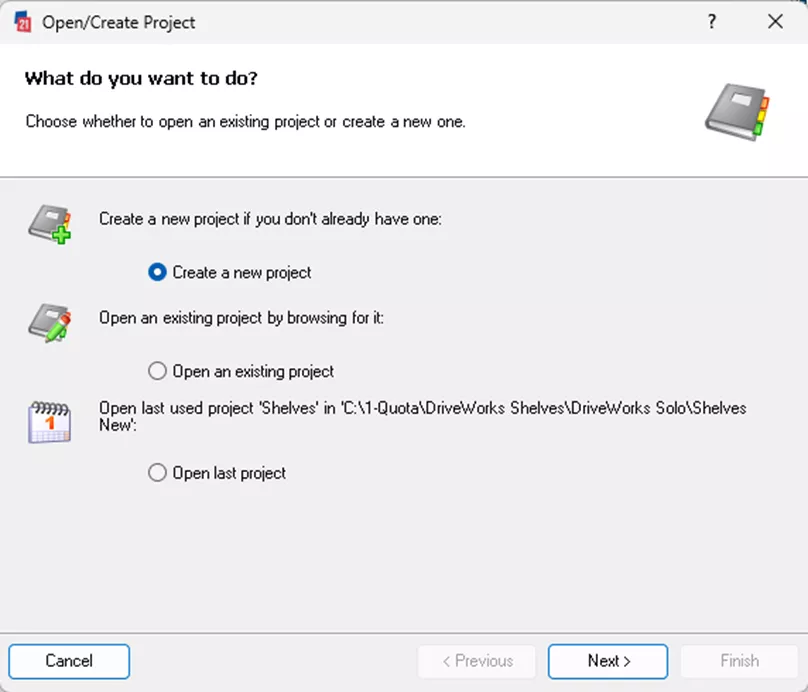This screenshot has width=808, height=692.
Task: Click the DriveWorks app icon in title bar
Action: click(23, 22)
